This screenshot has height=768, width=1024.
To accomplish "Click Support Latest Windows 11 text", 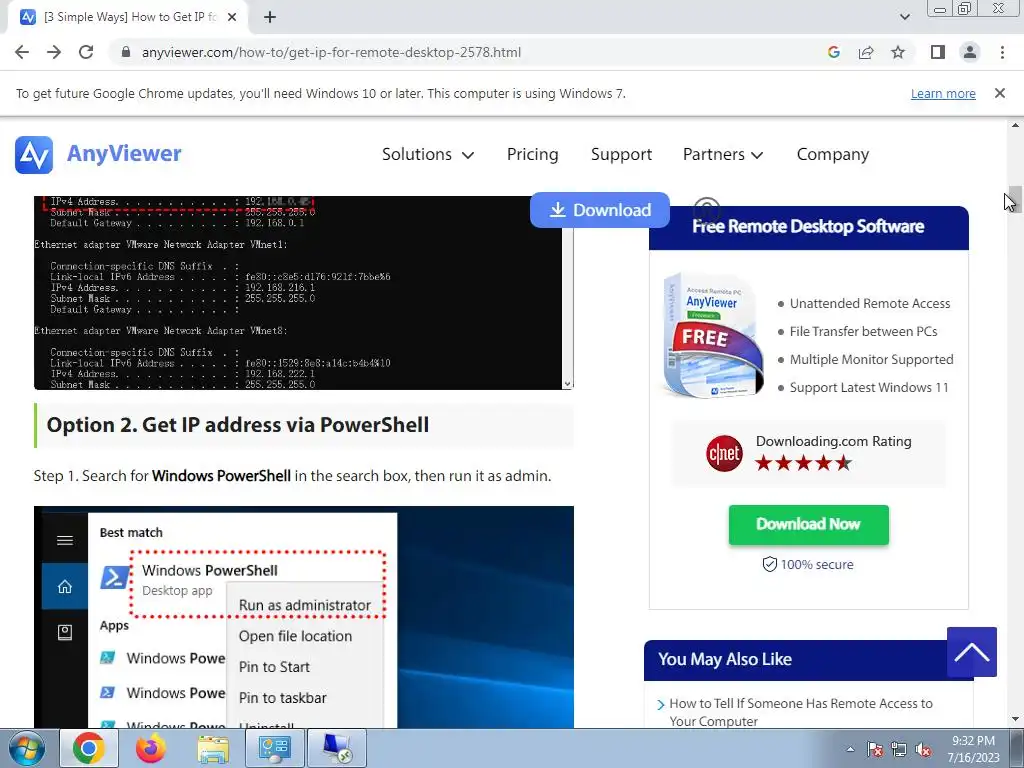I will 869,388.
